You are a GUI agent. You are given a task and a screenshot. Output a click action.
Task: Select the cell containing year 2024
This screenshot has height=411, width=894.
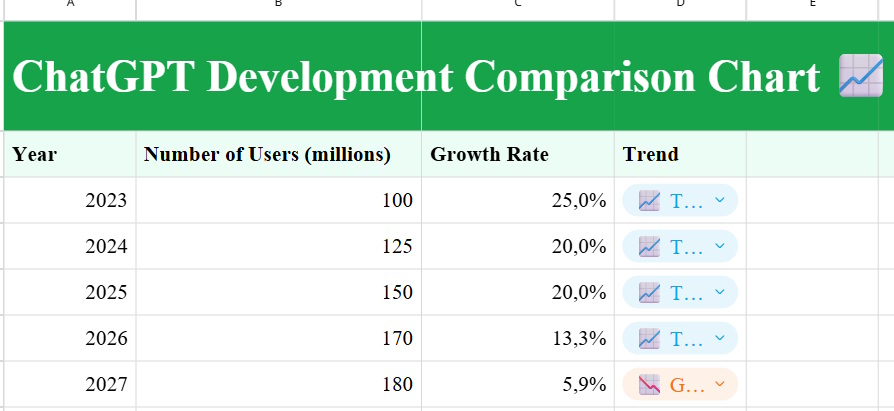point(70,246)
